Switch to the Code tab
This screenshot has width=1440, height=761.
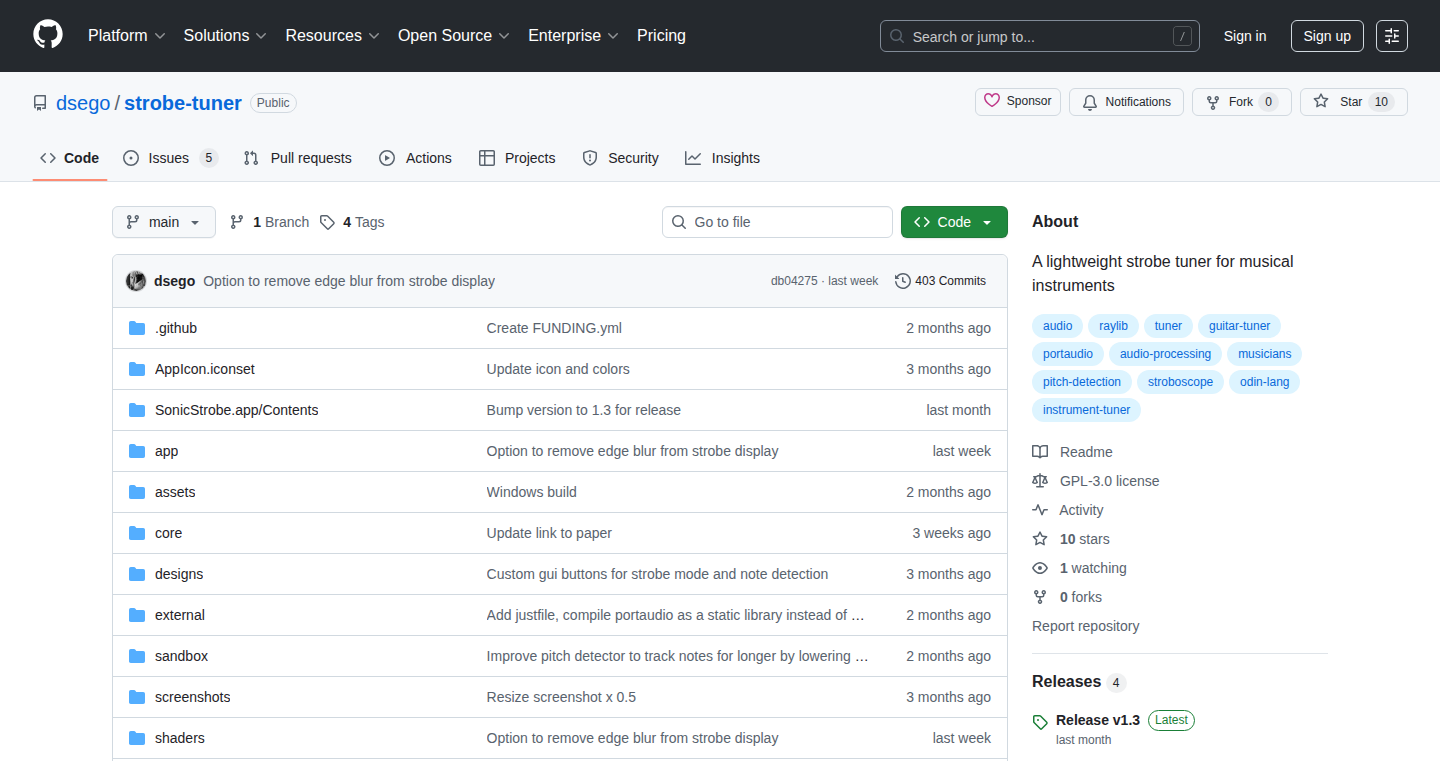pos(70,158)
